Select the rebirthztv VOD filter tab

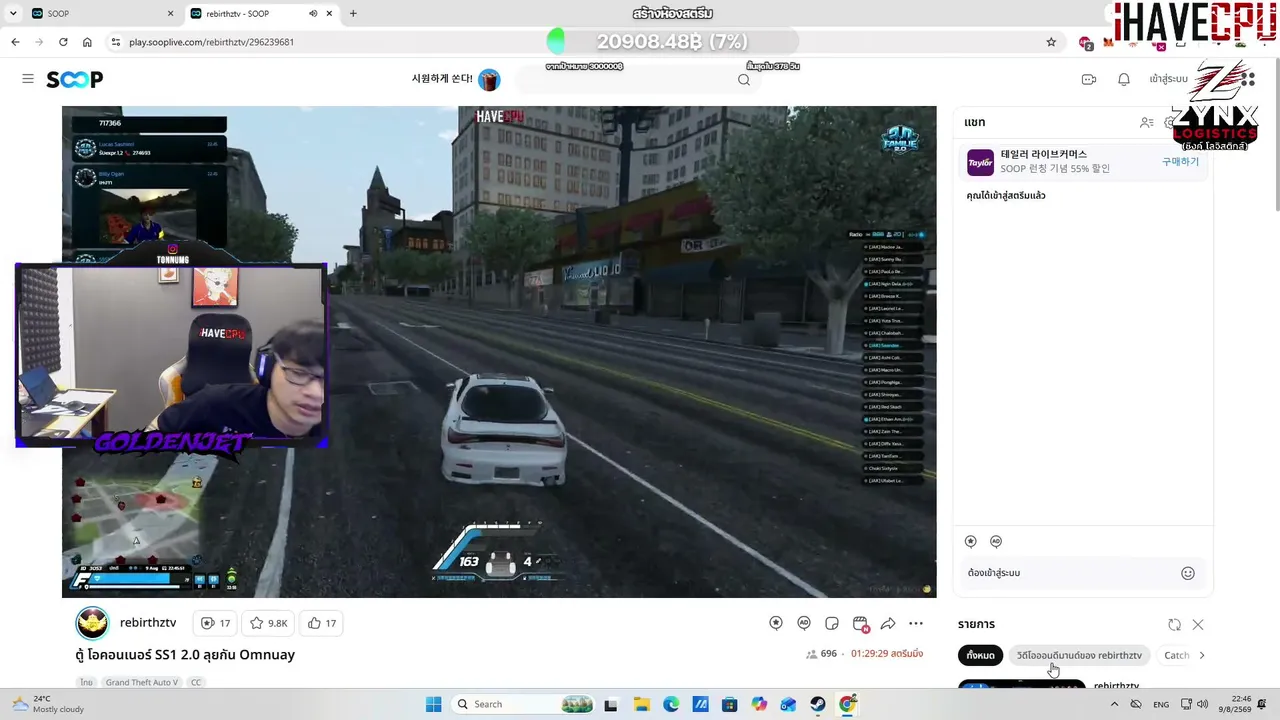(1079, 655)
